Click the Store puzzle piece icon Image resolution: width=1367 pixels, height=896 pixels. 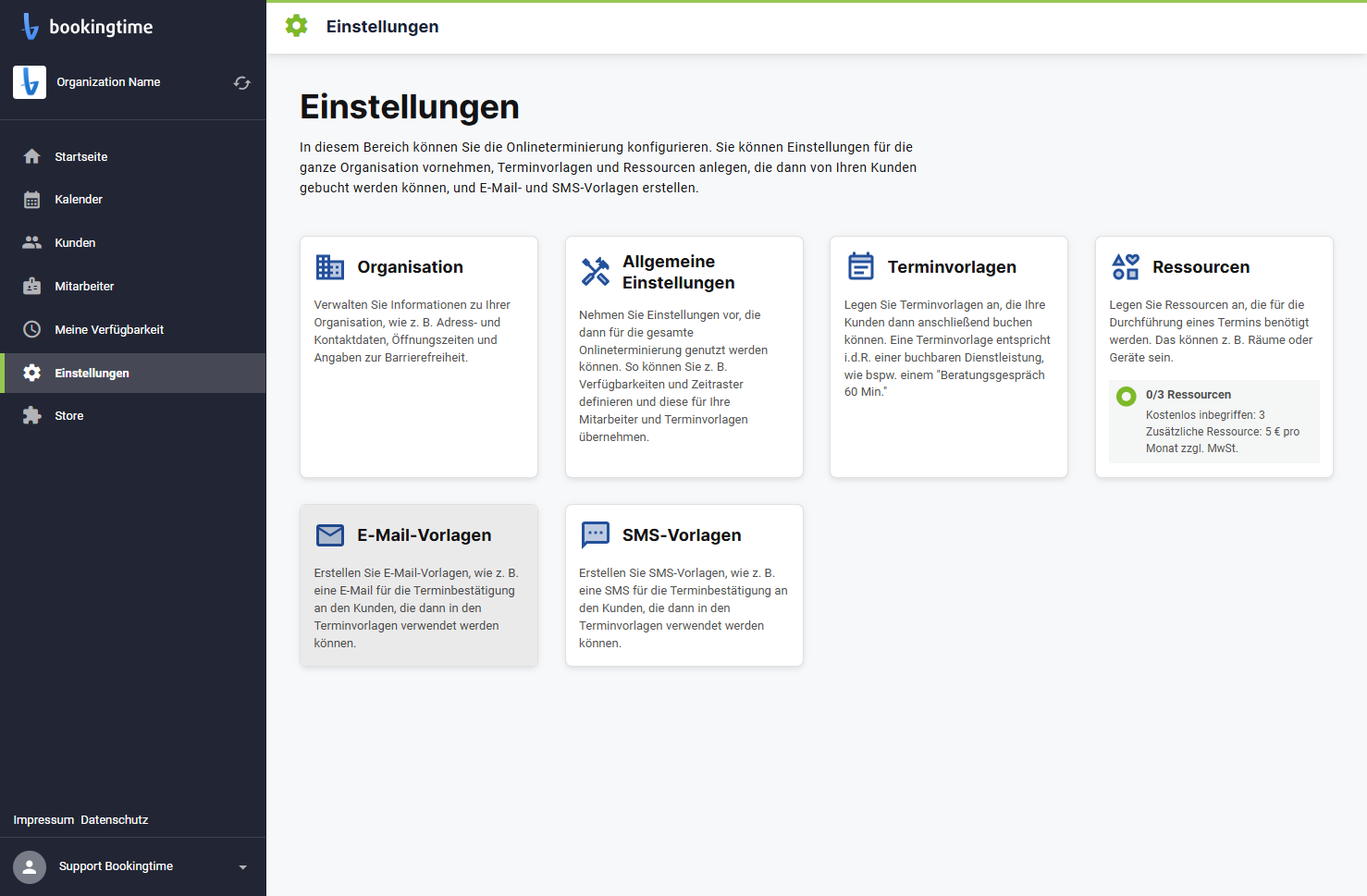coord(32,415)
